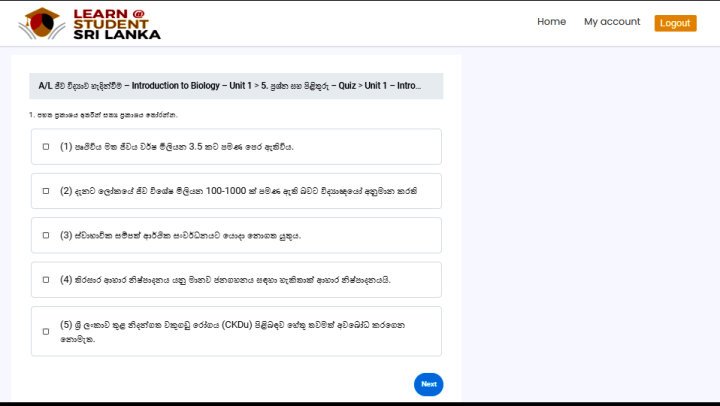Toggle the checkbox for option (5)

point(46,331)
